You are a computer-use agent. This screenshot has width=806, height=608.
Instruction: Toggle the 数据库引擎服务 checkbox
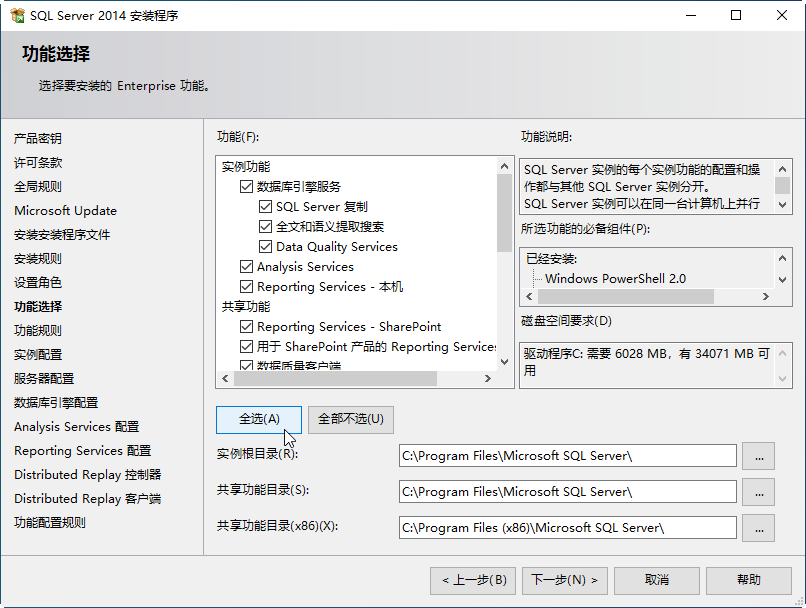click(246, 187)
